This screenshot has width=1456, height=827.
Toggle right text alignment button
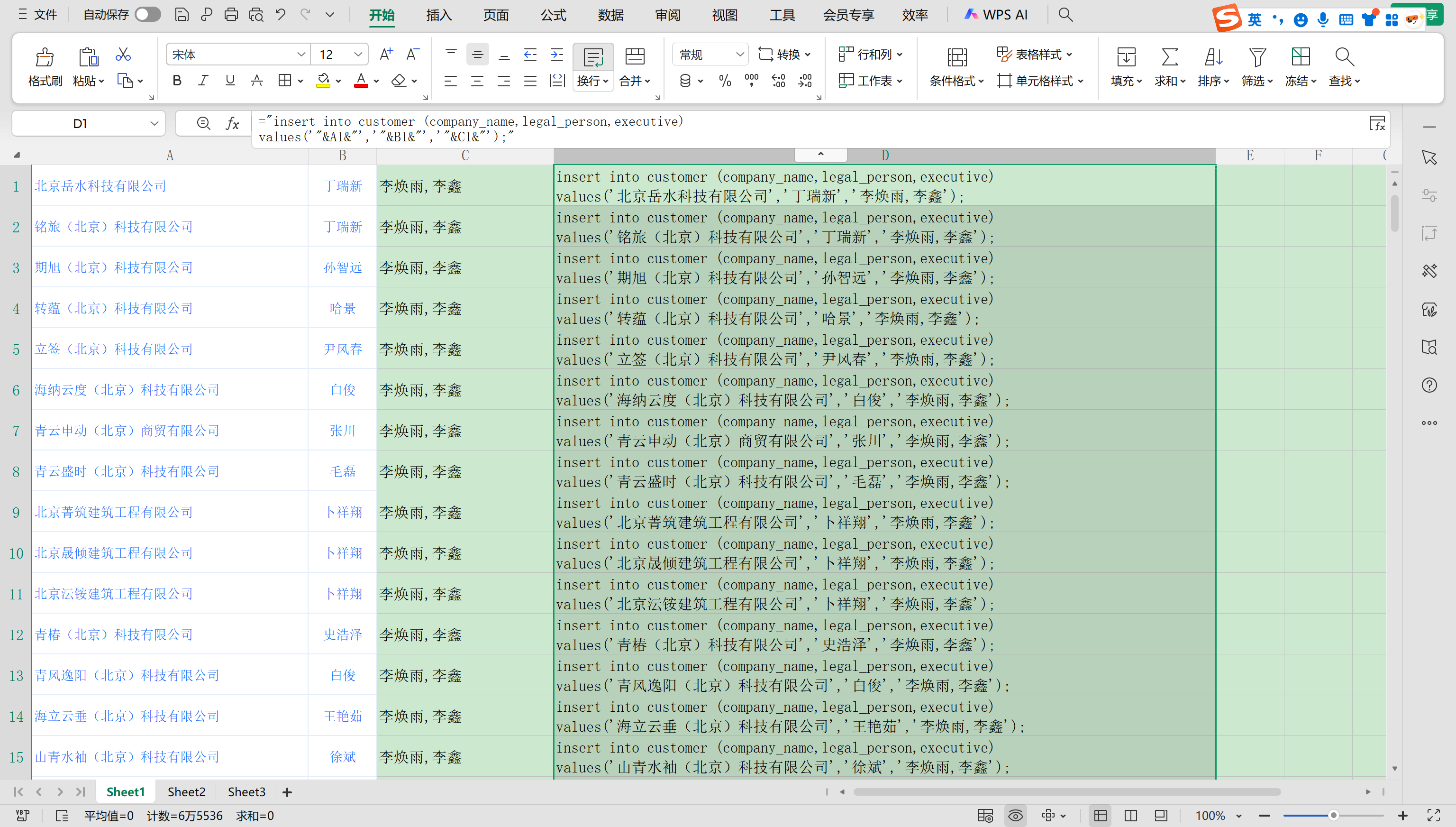coord(503,81)
